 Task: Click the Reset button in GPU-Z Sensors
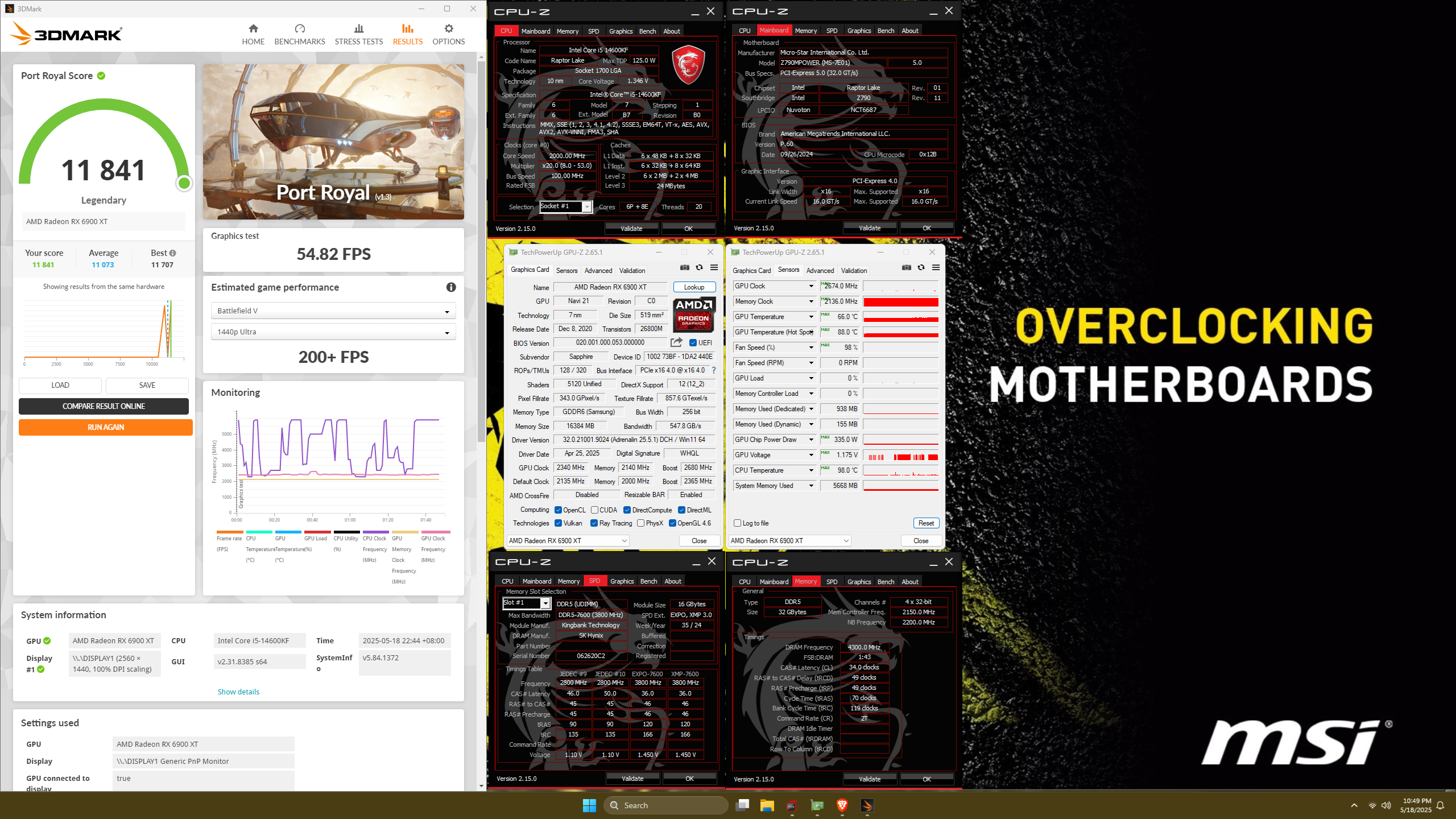(x=926, y=523)
